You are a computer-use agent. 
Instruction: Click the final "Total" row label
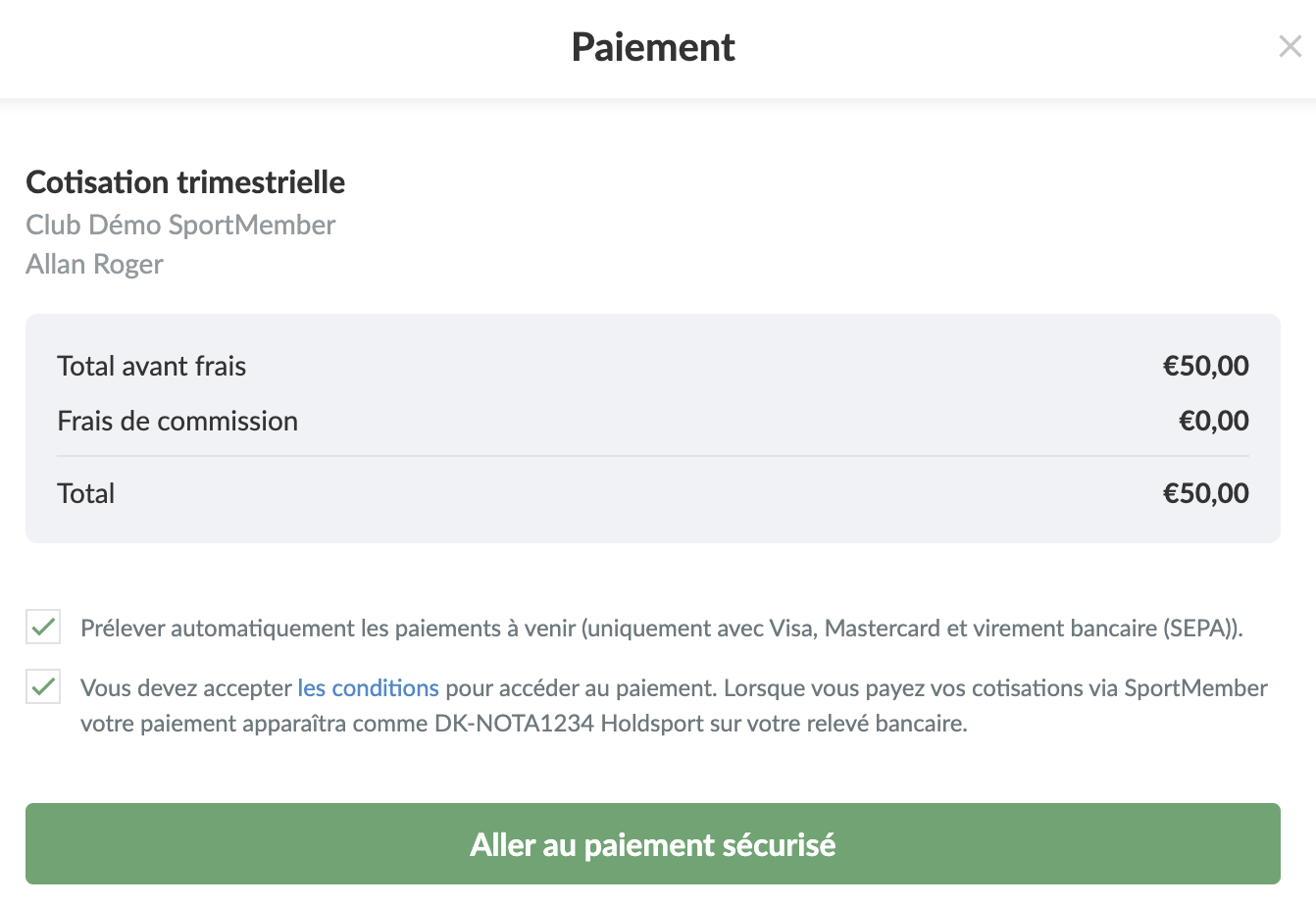click(86, 493)
